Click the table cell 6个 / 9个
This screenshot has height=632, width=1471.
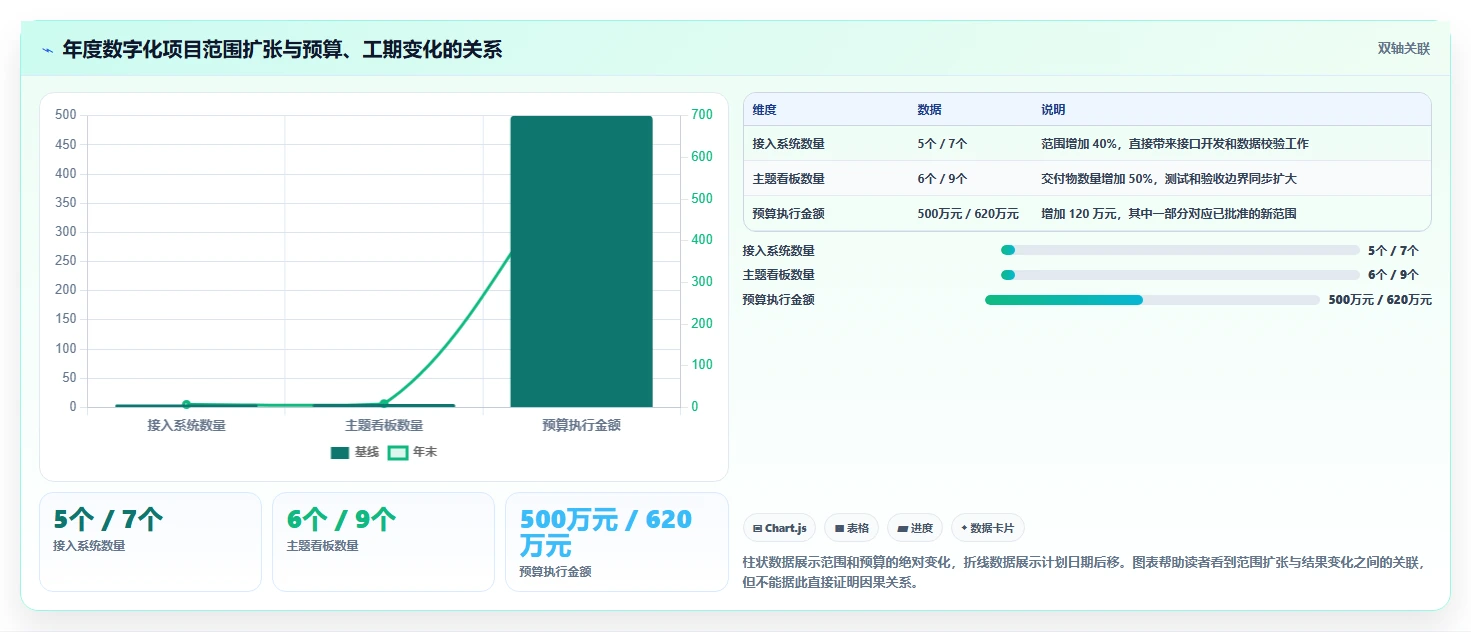(942, 179)
